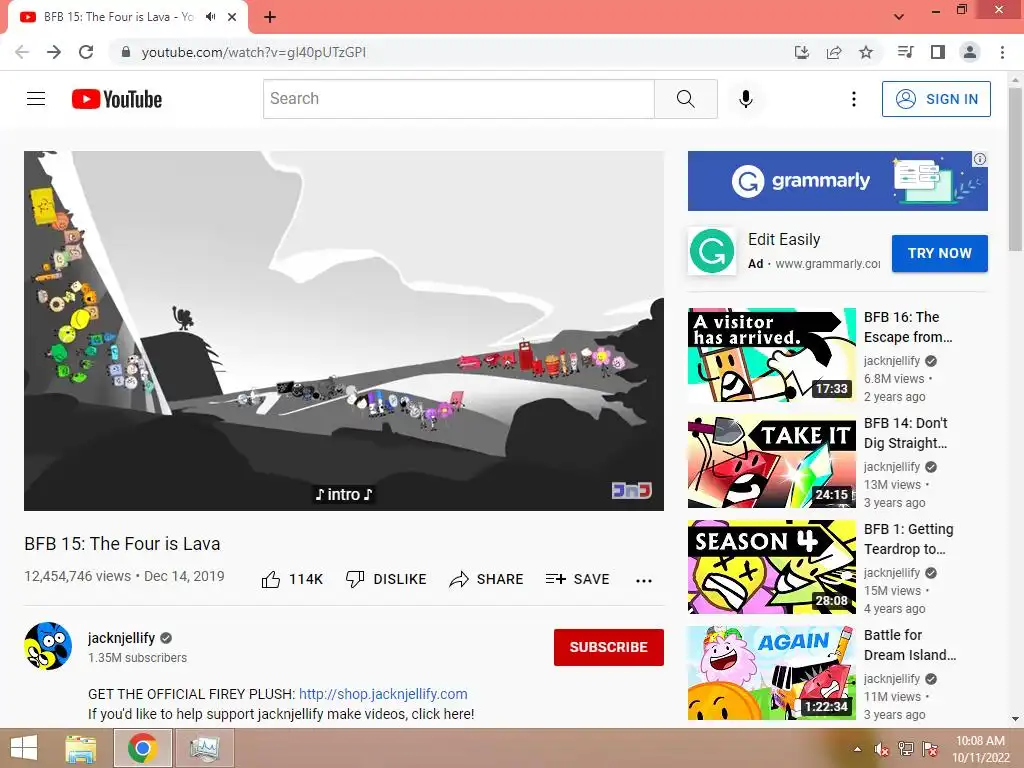Click the install app icon in address bar

pyautogui.click(x=802, y=52)
